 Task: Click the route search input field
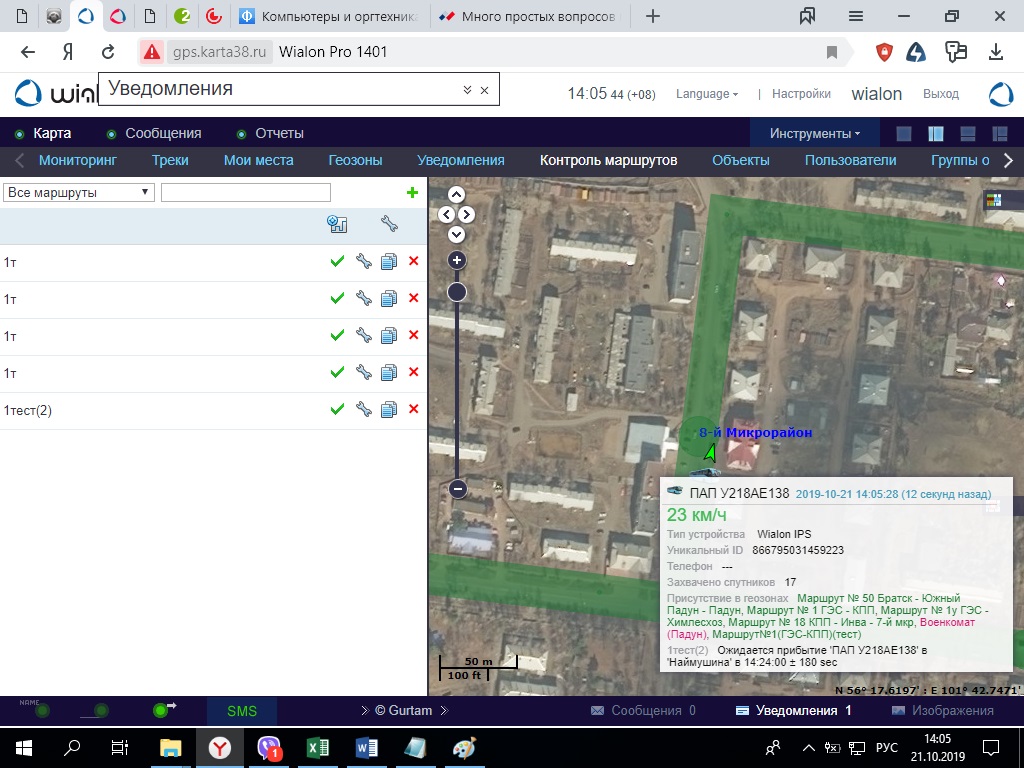pyautogui.click(x=245, y=192)
